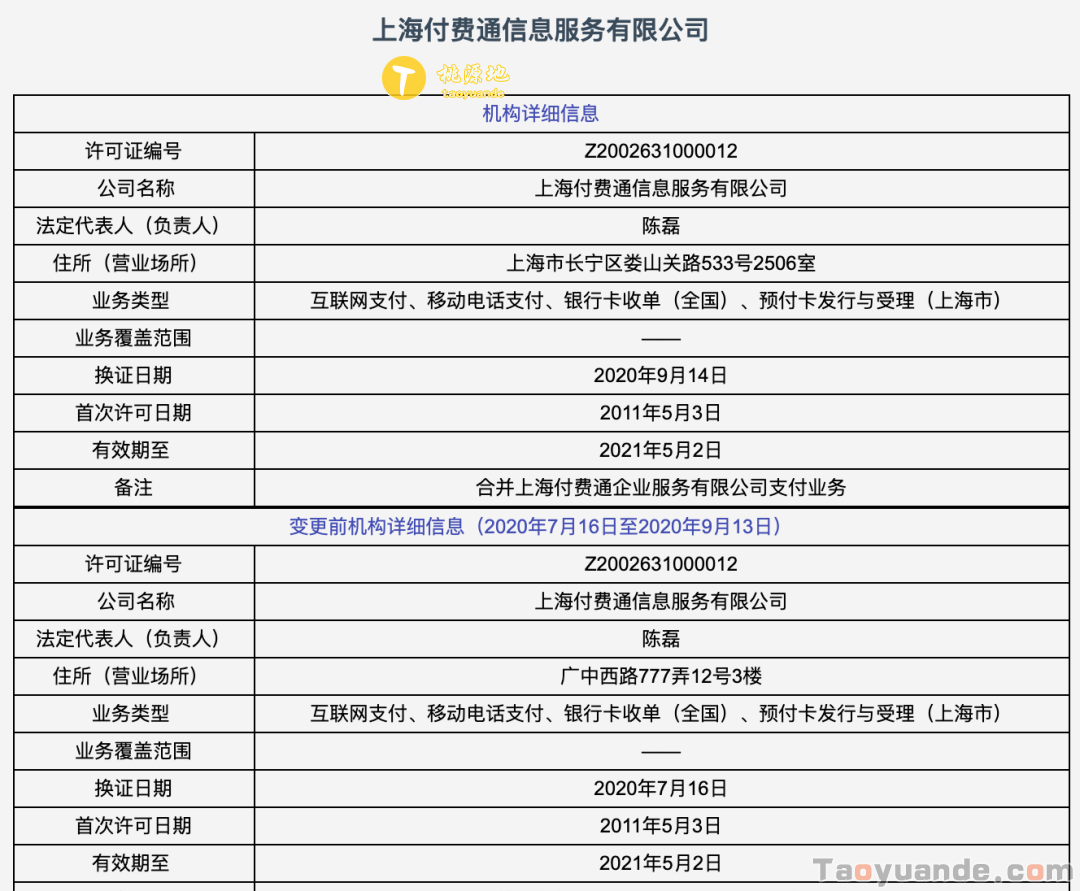This screenshot has height=891, width=1080.
Task: Click 公司名称 label in 机构详细信息 section
Action: tap(136, 189)
